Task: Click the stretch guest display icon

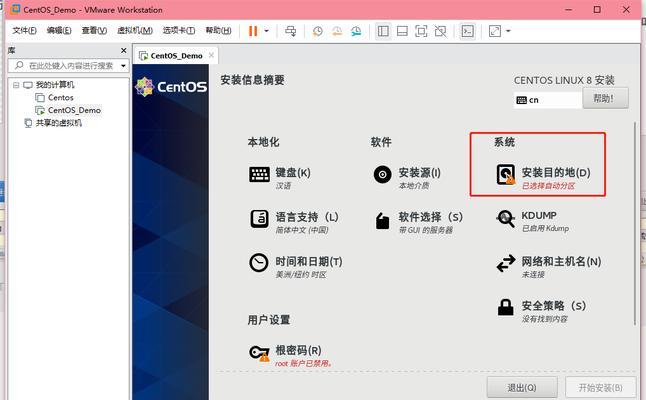Action: point(495,31)
